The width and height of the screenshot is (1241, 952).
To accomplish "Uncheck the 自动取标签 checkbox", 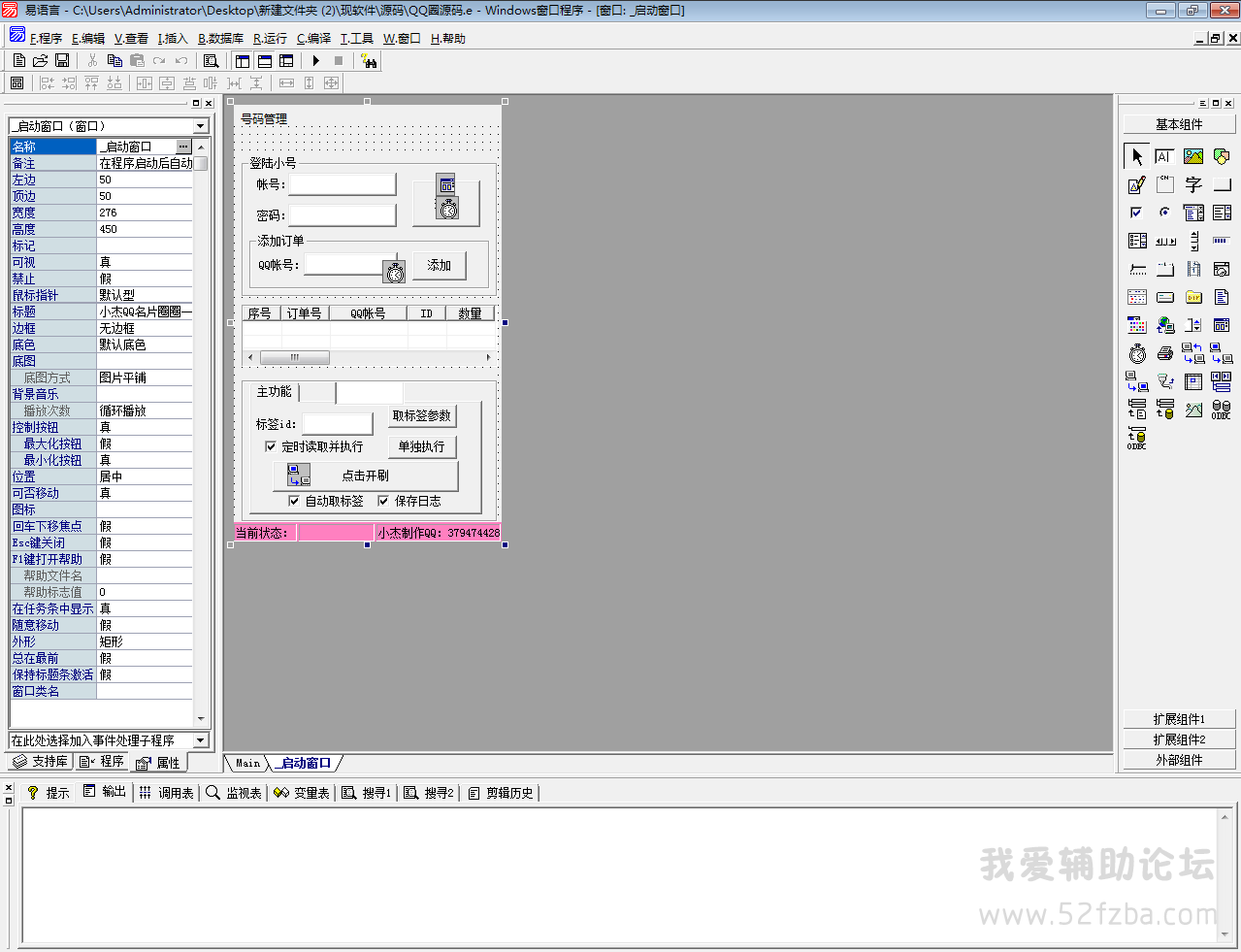I will 294,501.
